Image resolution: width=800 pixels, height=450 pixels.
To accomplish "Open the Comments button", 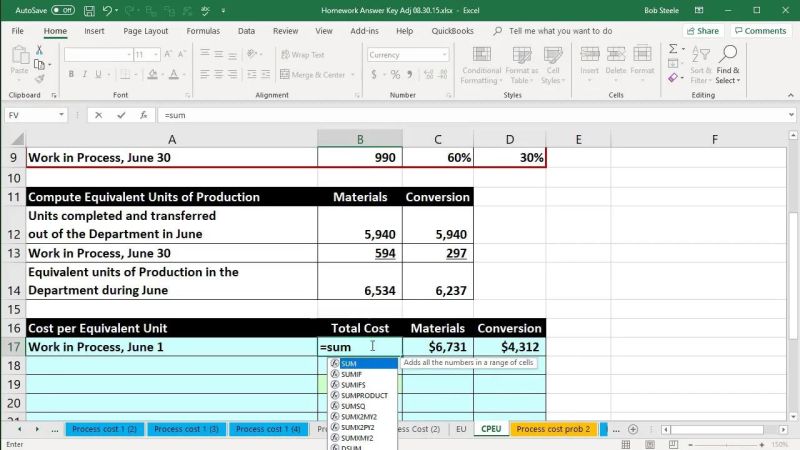I will (x=760, y=31).
